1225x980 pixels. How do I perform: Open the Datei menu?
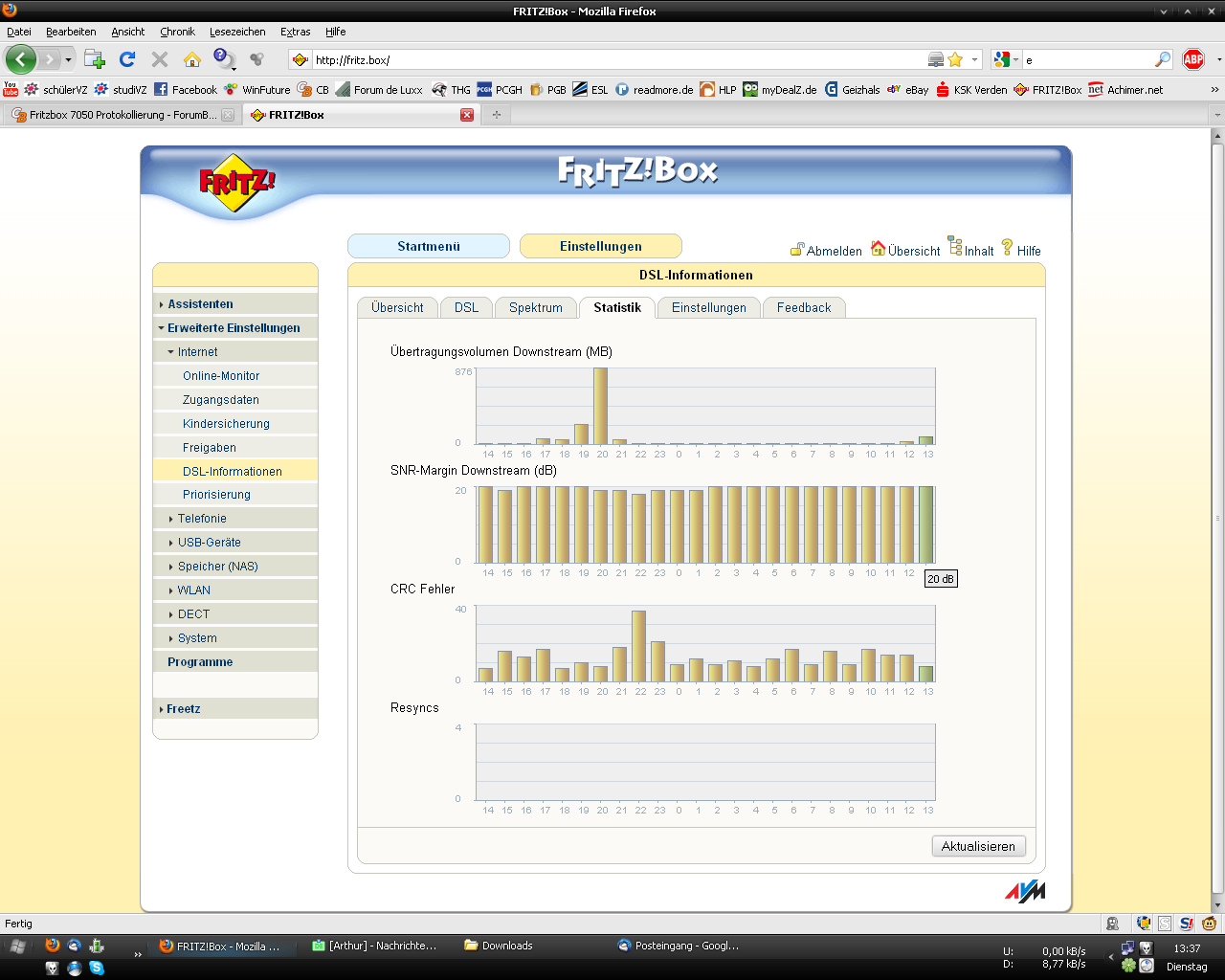point(19,32)
